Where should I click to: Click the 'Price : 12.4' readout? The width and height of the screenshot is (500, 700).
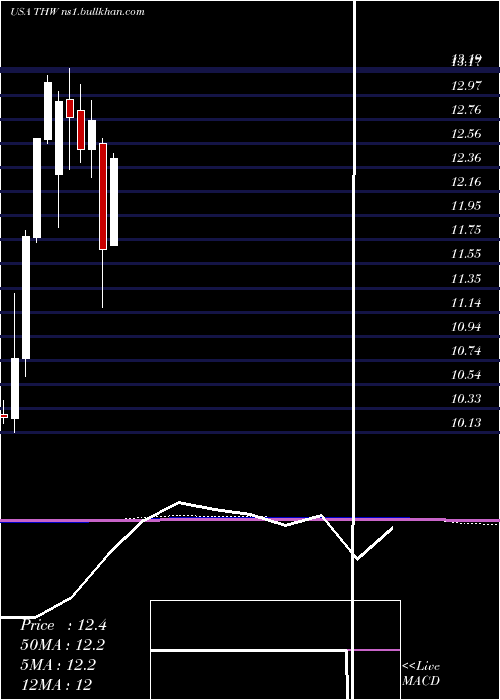click(x=63, y=625)
